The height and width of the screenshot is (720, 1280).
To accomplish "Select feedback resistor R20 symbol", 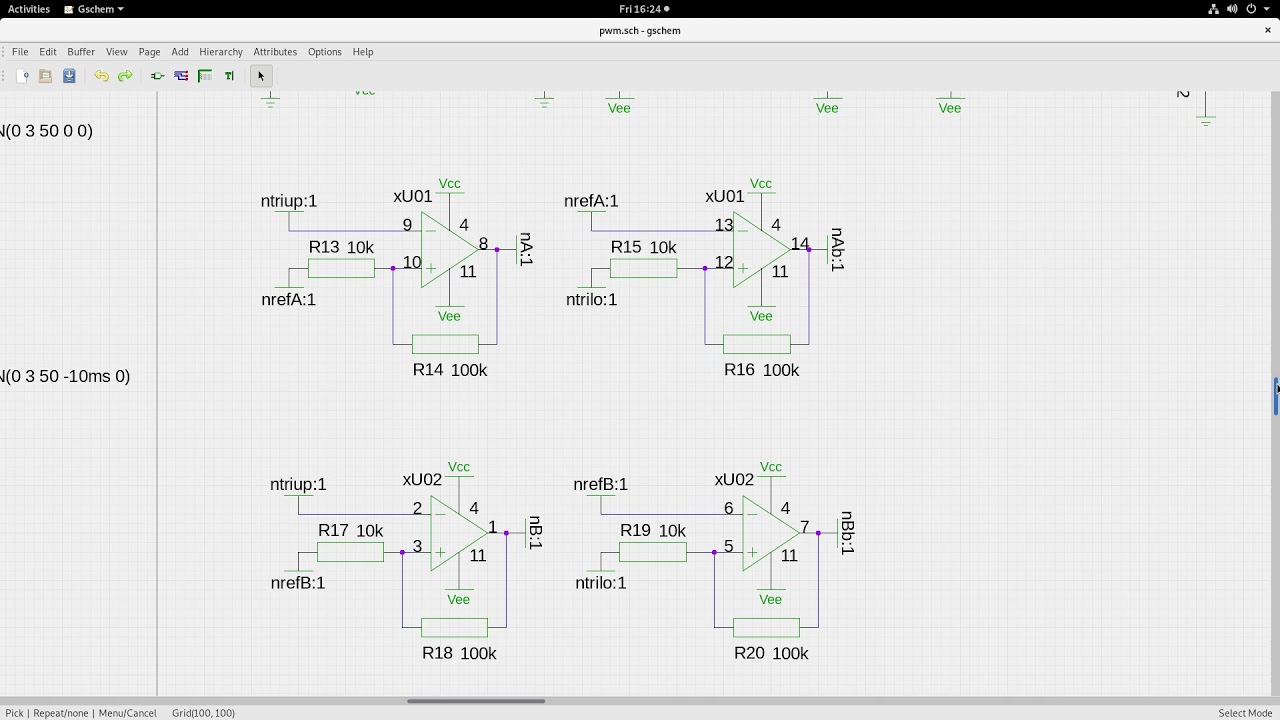I will 766,628.
